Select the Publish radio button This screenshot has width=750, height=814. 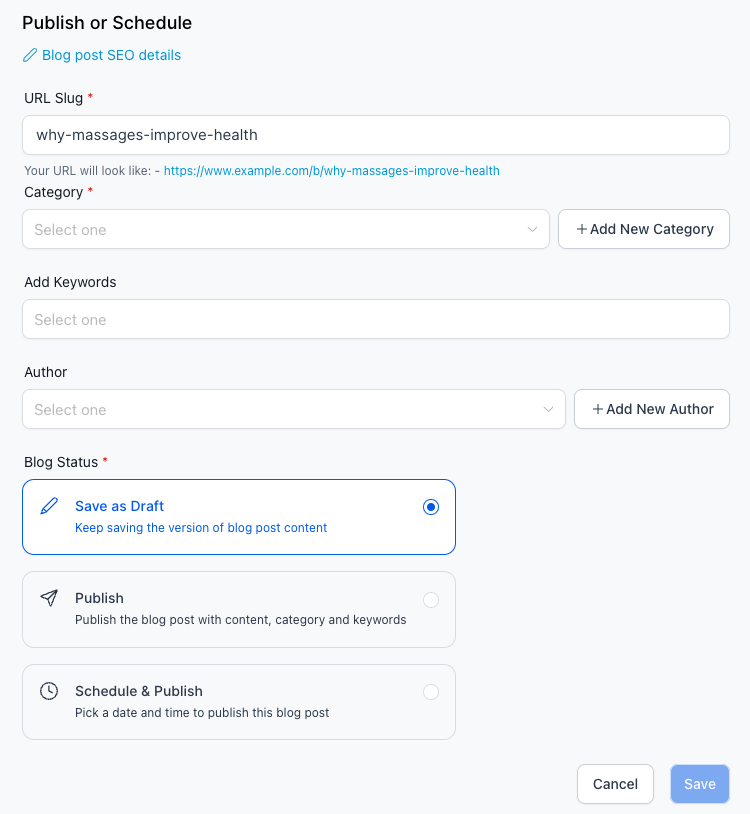(431, 600)
